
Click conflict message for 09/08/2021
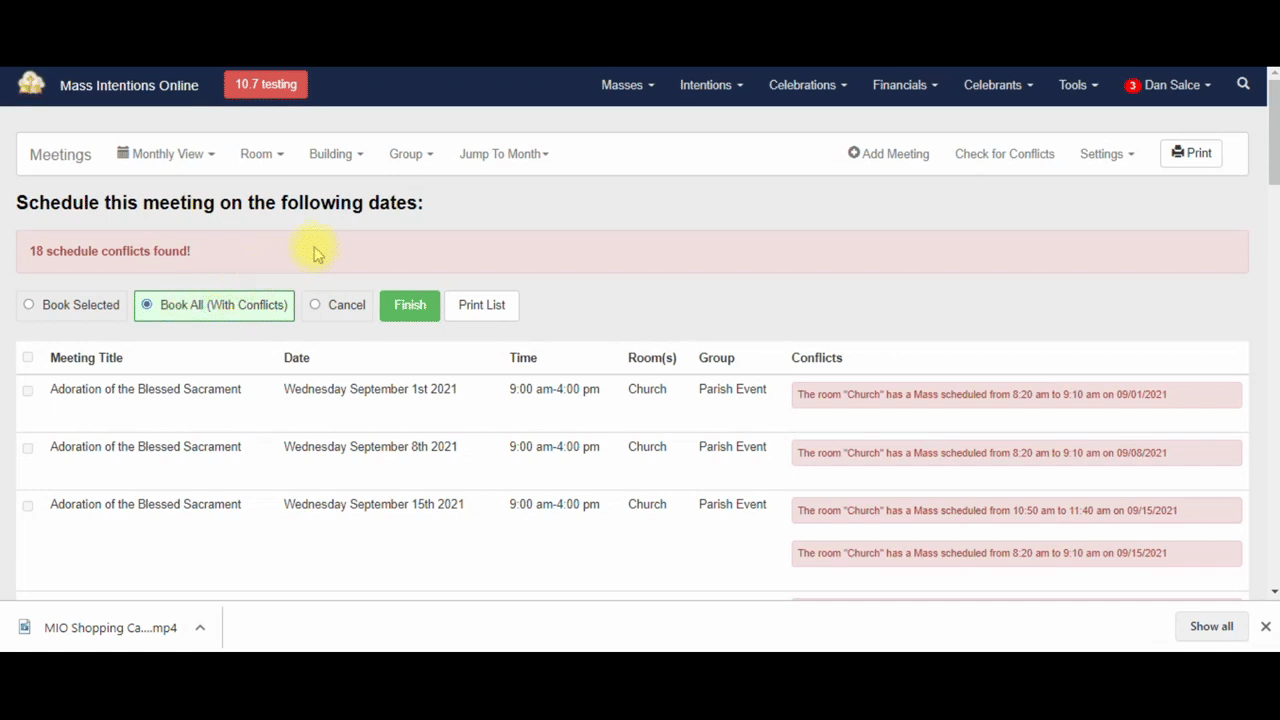[1017, 453]
